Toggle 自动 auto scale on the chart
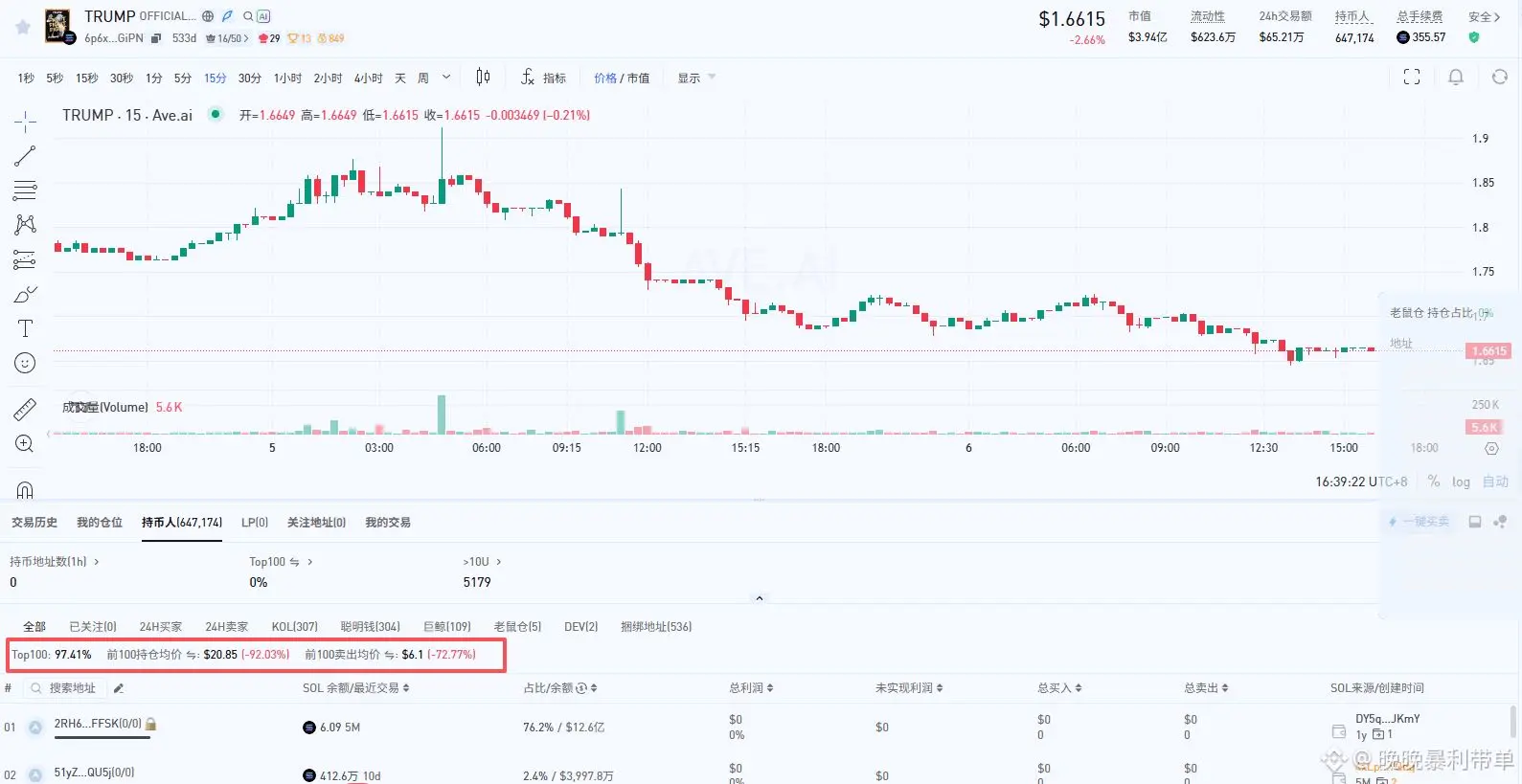The width and height of the screenshot is (1522, 784). tap(1495, 482)
